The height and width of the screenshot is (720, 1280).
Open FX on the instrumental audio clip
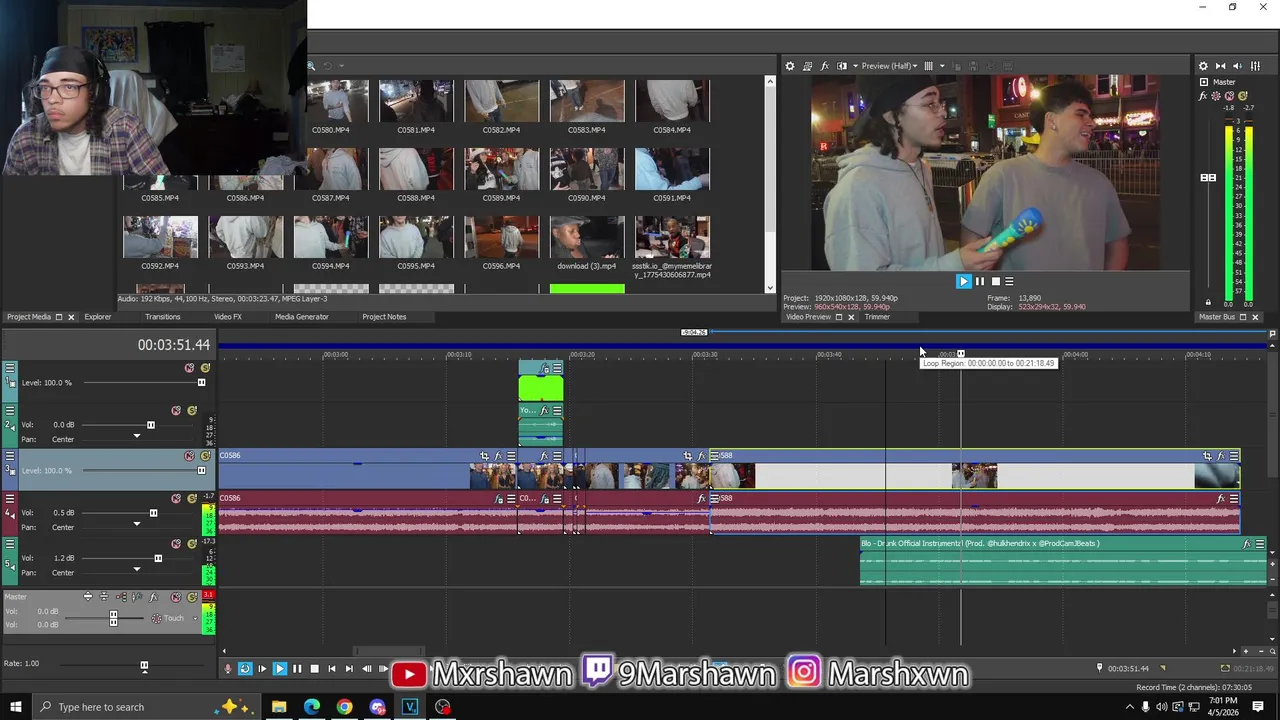click(1247, 544)
